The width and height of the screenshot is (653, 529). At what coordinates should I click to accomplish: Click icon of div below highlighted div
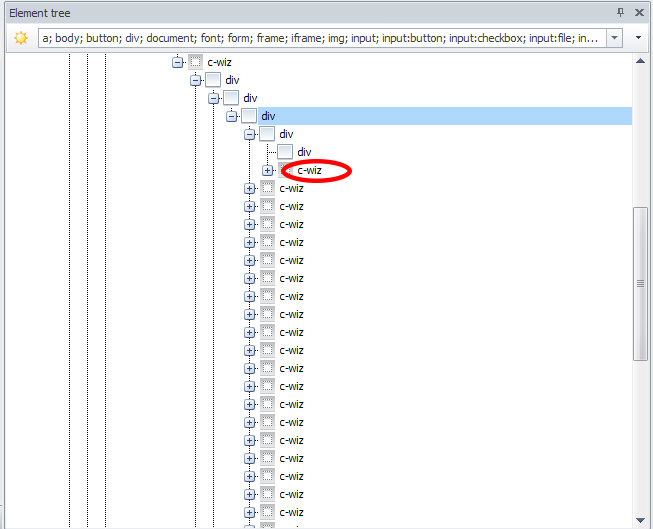pyautogui.click(x=267, y=134)
